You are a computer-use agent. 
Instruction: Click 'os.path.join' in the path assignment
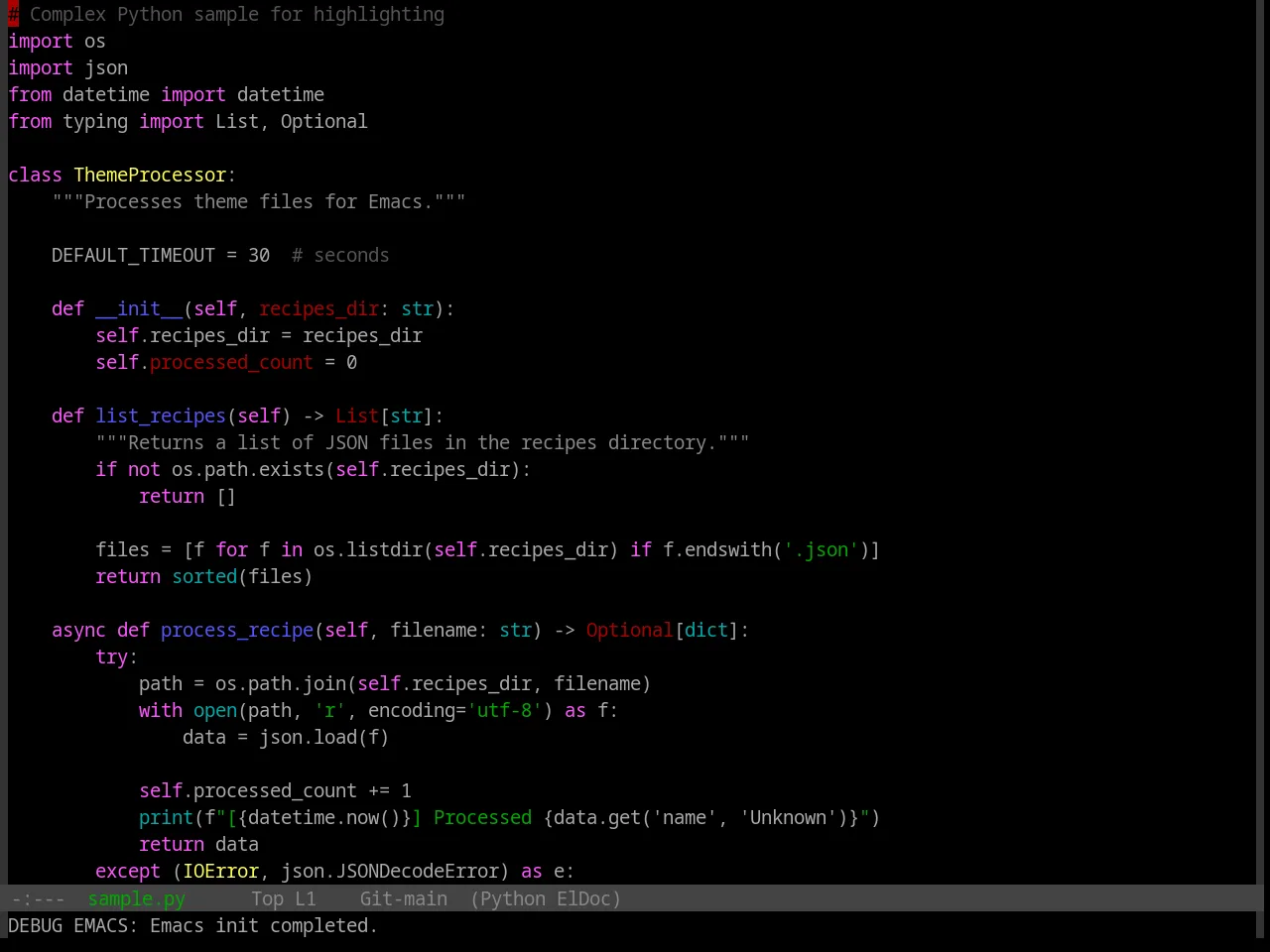pos(281,683)
